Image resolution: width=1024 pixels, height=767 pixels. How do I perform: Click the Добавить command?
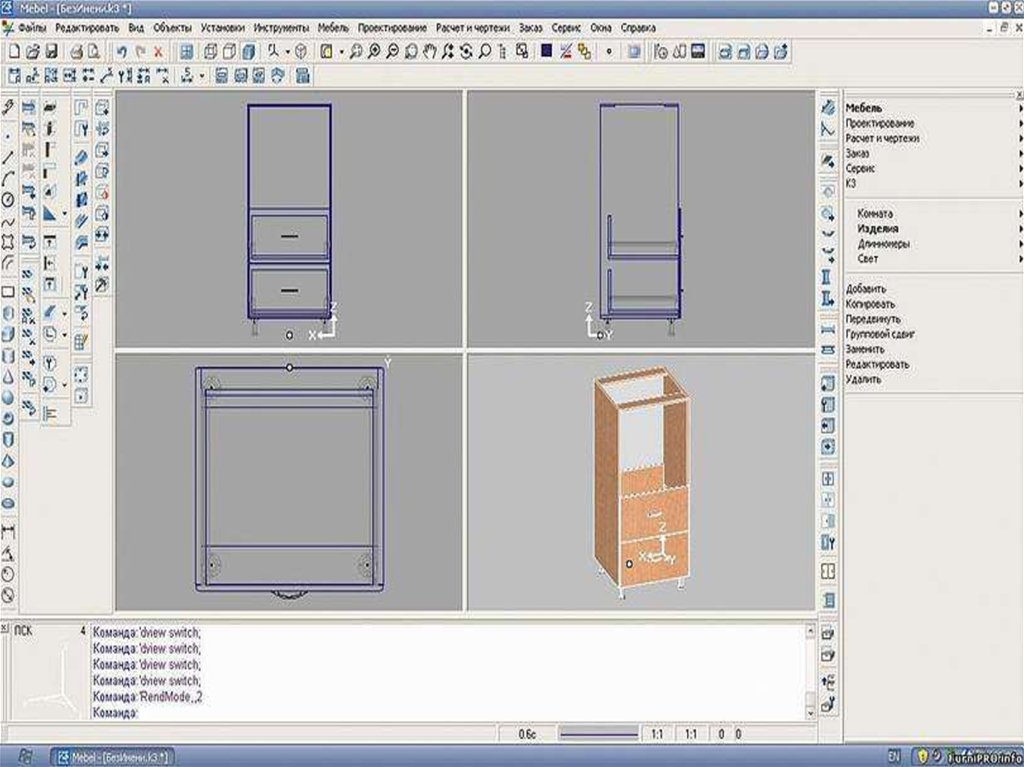[865, 289]
